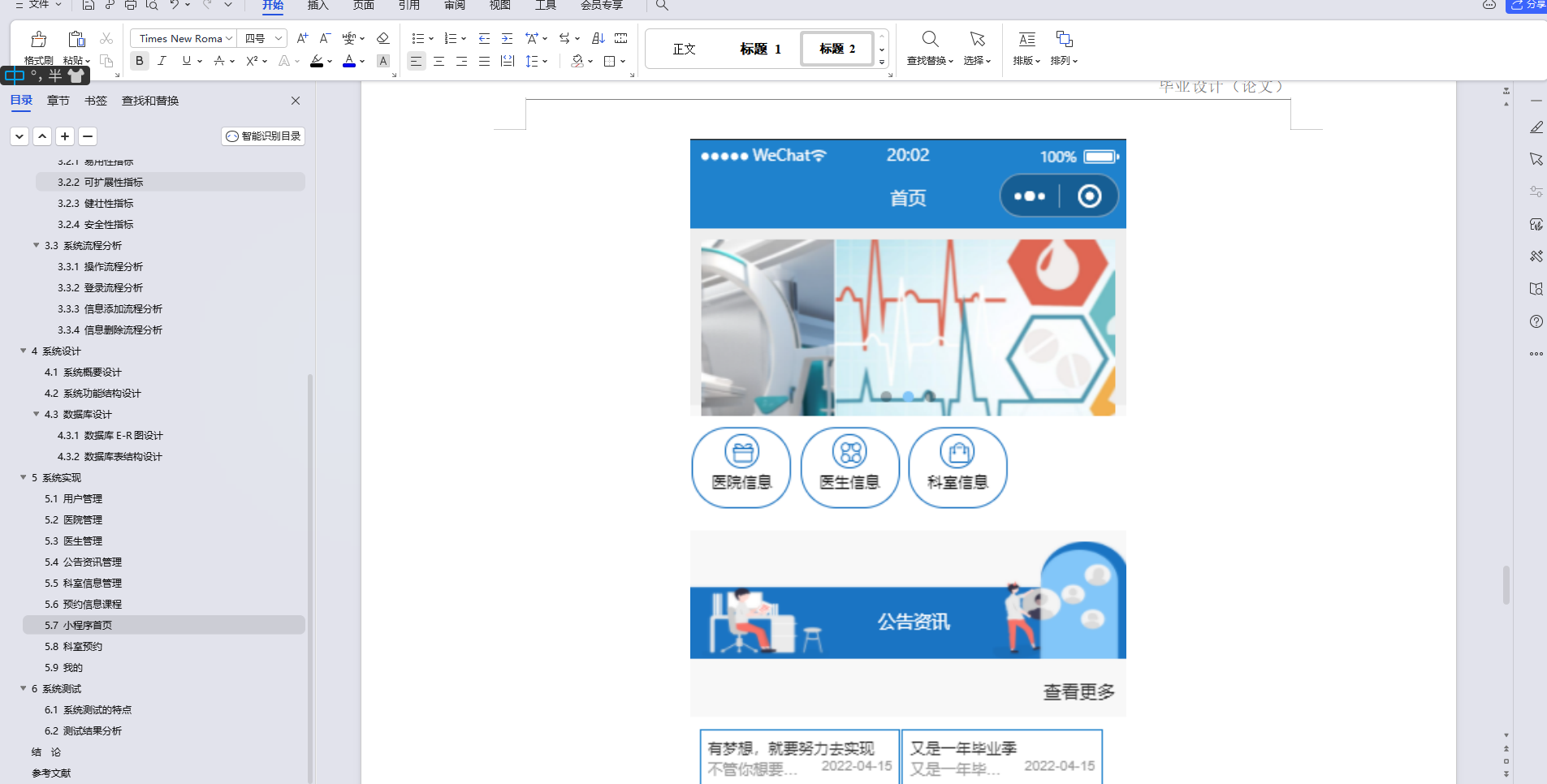Toggle center paragraph alignment
This screenshot has width=1547, height=784.
(439, 61)
